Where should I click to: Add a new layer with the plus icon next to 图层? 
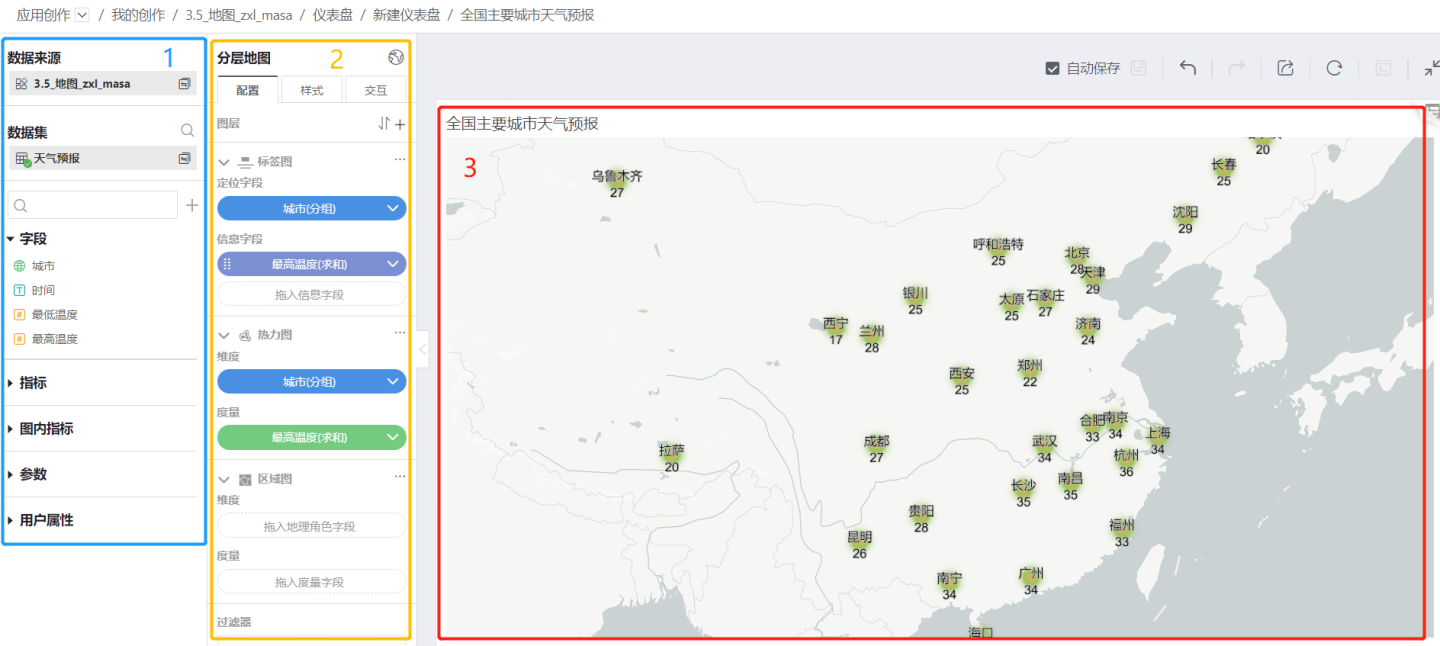[x=400, y=124]
